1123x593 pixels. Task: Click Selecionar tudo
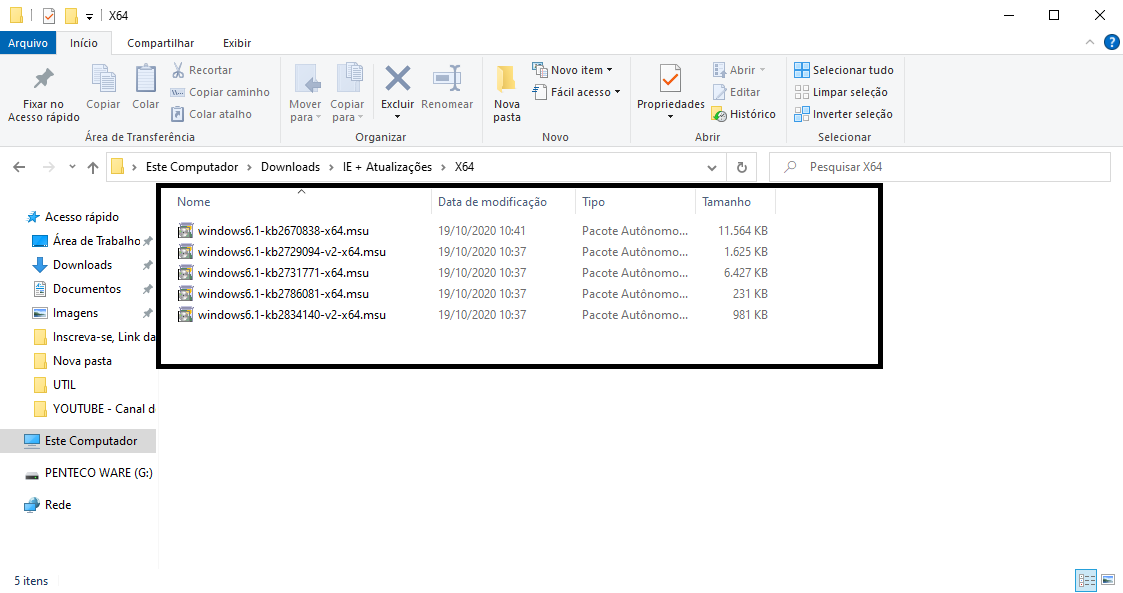844,70
